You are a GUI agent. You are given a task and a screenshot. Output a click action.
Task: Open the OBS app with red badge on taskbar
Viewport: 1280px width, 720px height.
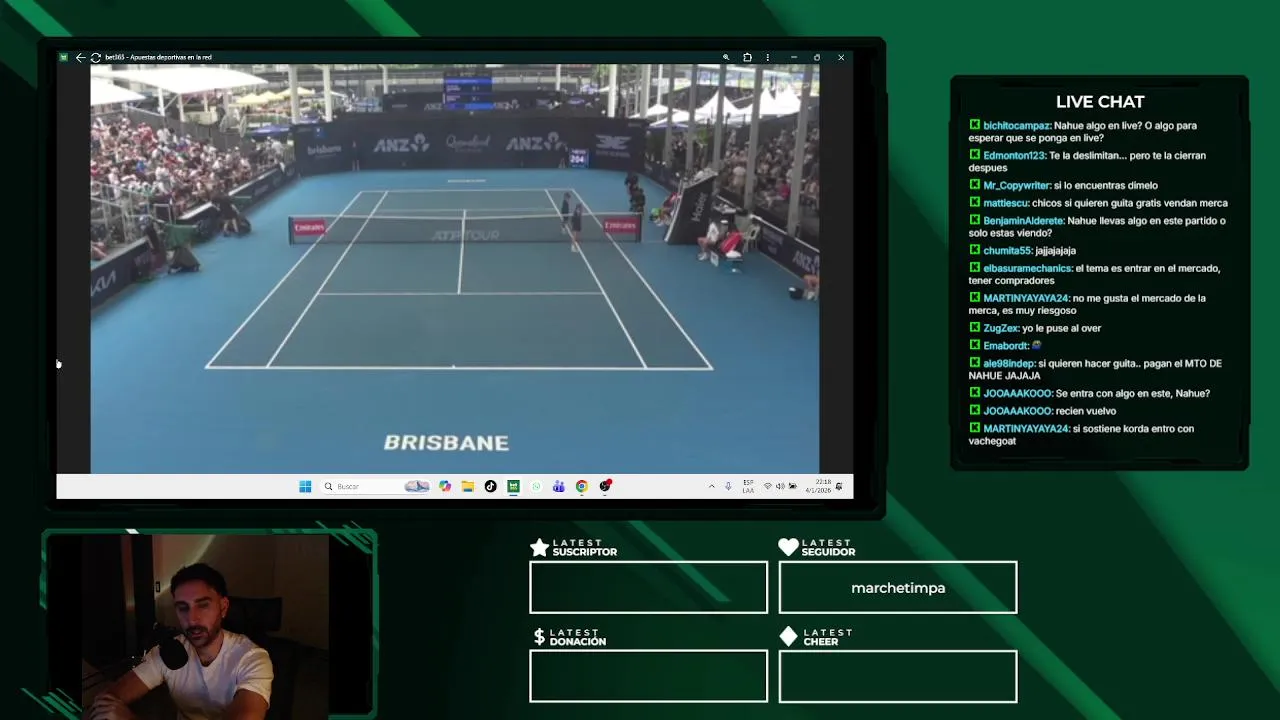pyautogui.click(x=605, y=486)
